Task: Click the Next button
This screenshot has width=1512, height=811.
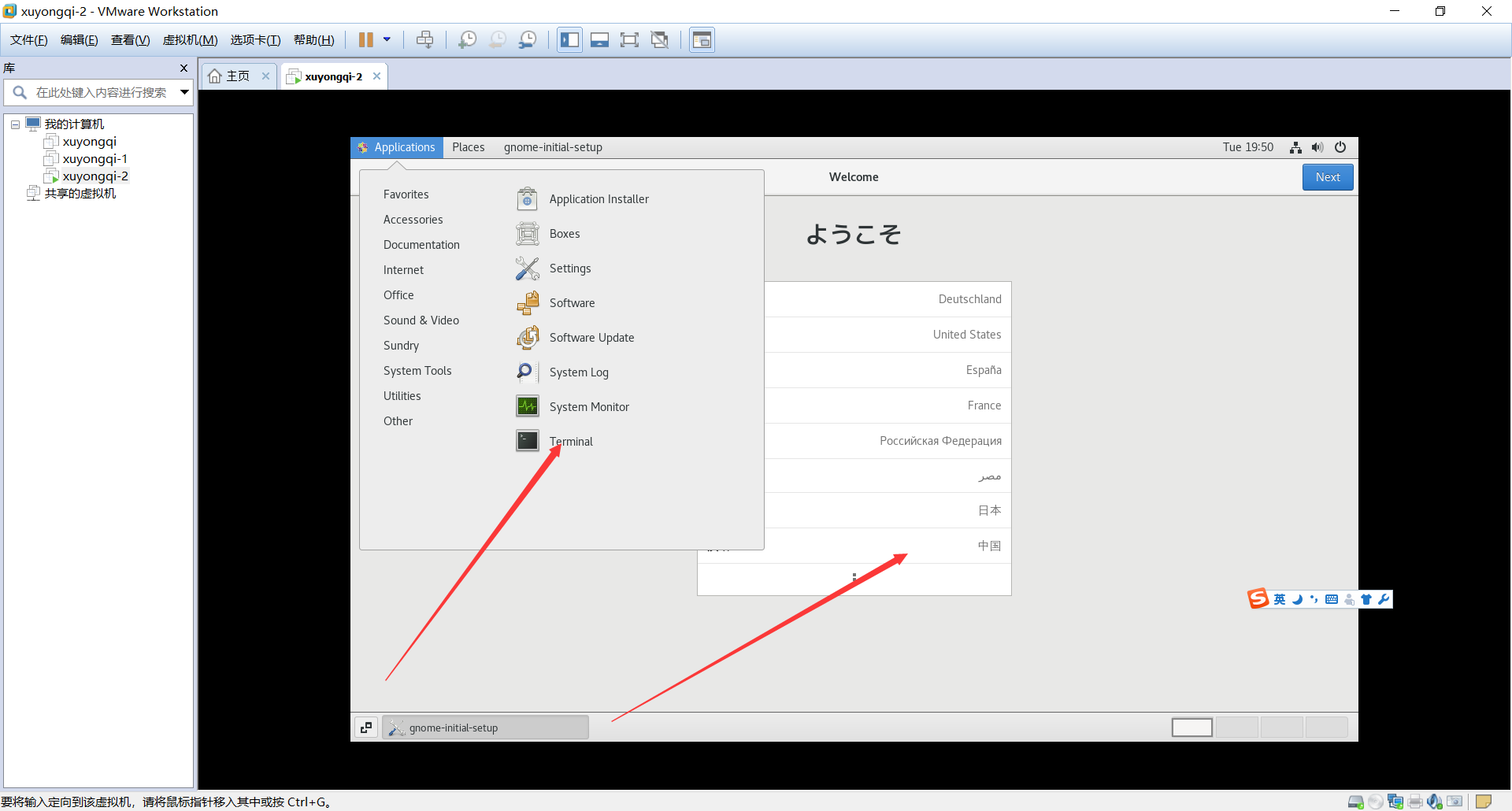Action: click(x=1328, y=177)
